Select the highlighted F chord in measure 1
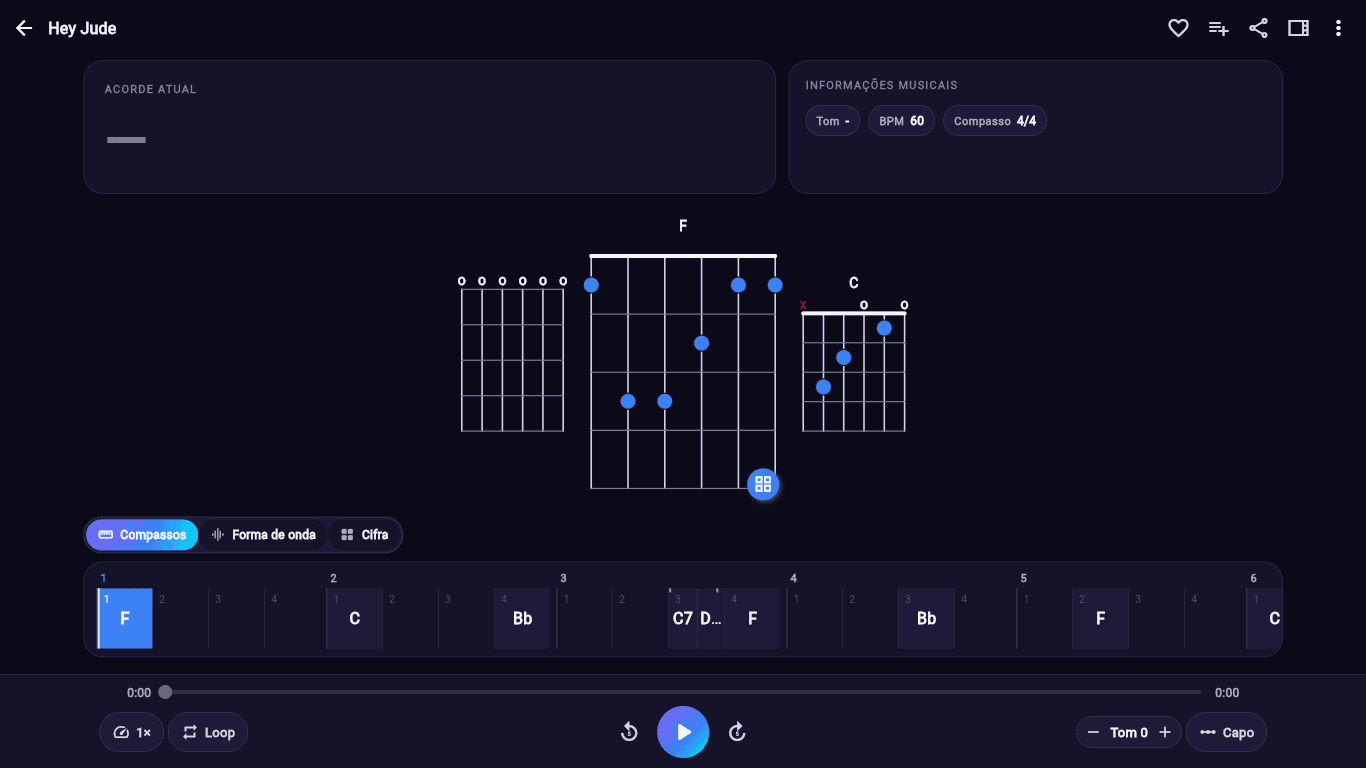1366x768 pixels. [125, 618]
